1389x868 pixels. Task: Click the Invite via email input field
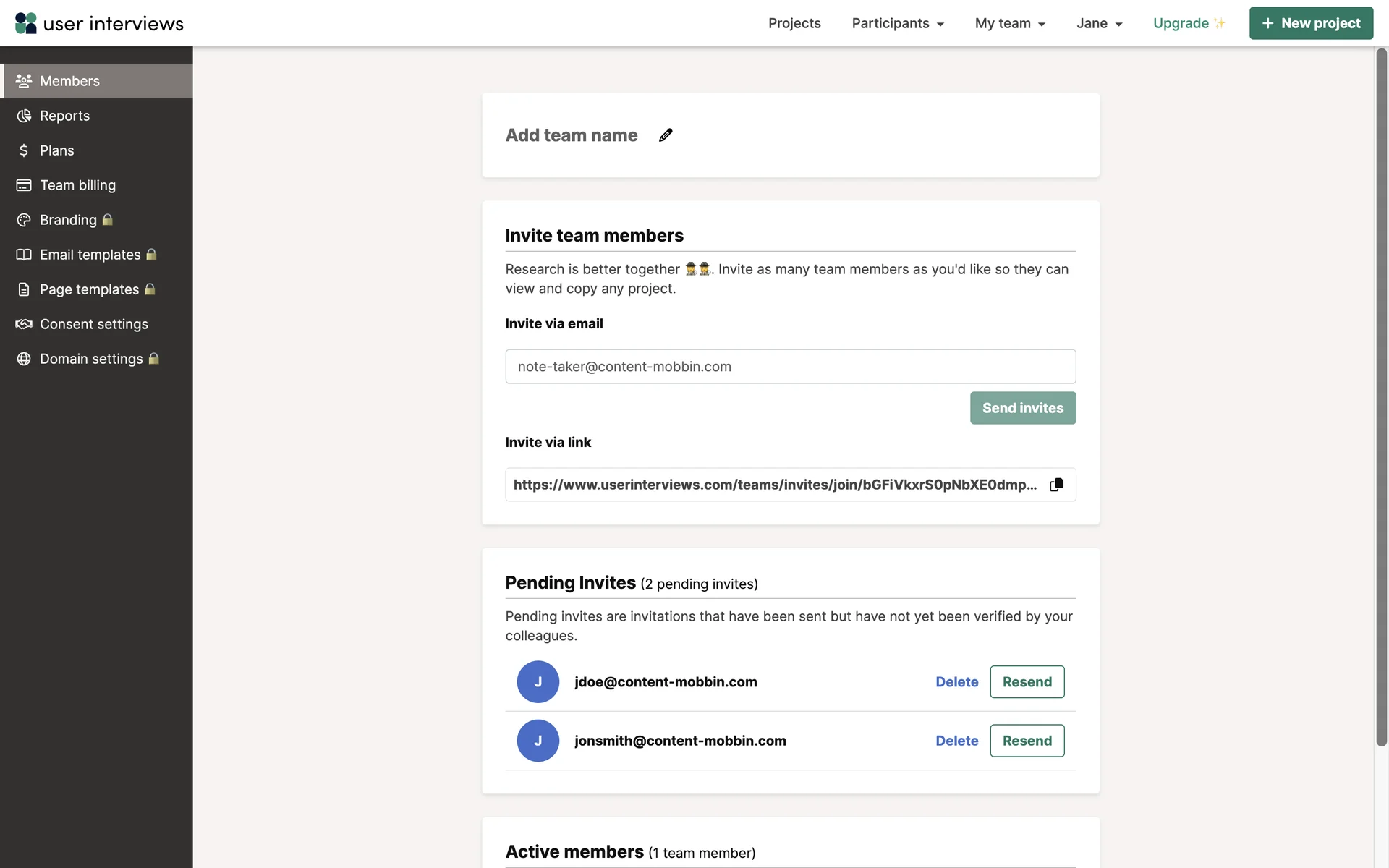coord(790,367)
